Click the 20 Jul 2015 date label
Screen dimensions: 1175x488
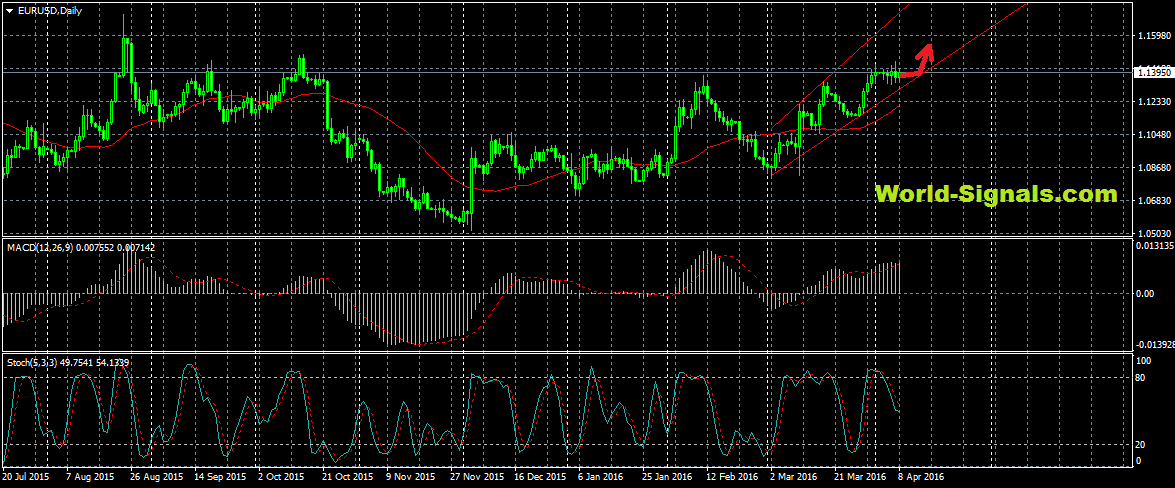click(27, 478)
